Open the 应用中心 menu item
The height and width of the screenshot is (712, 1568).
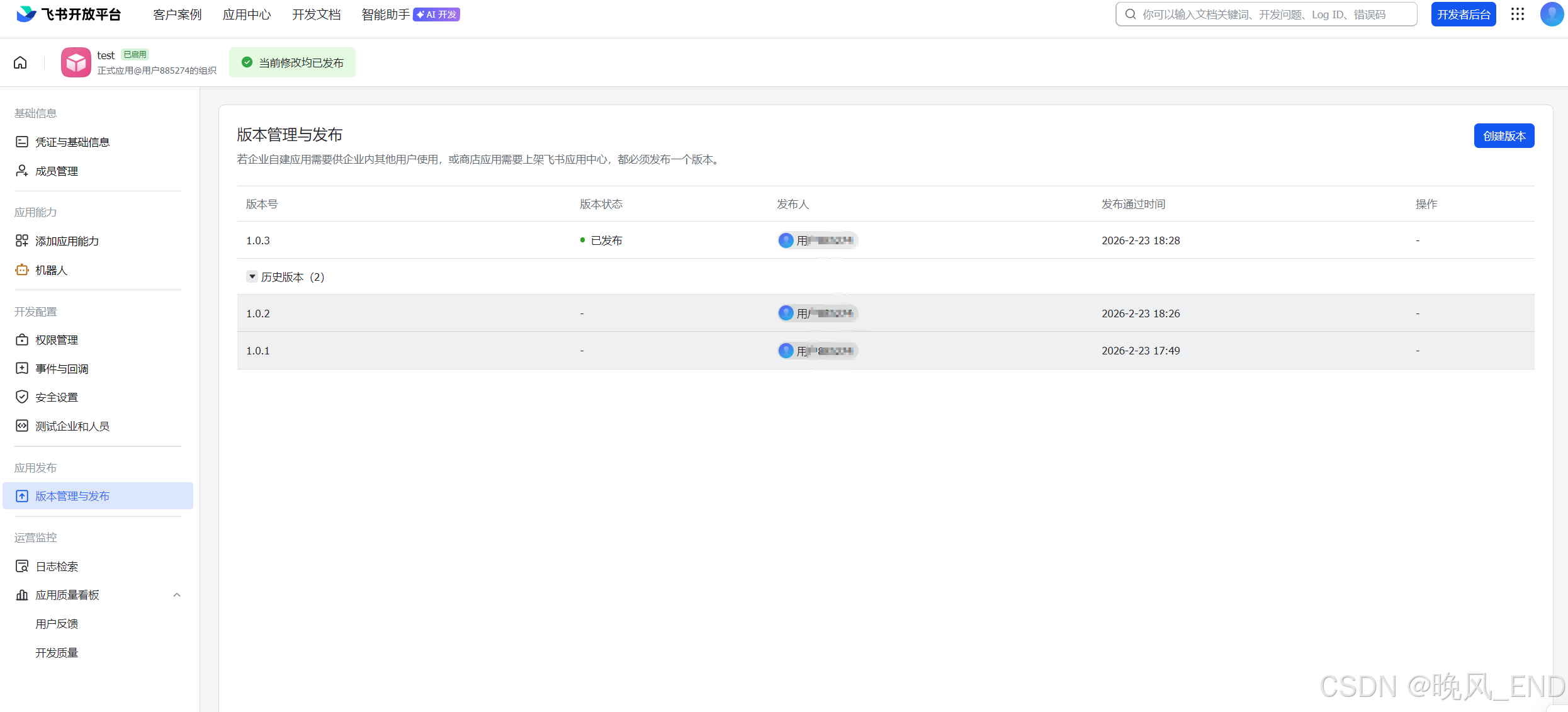point(246,14)
